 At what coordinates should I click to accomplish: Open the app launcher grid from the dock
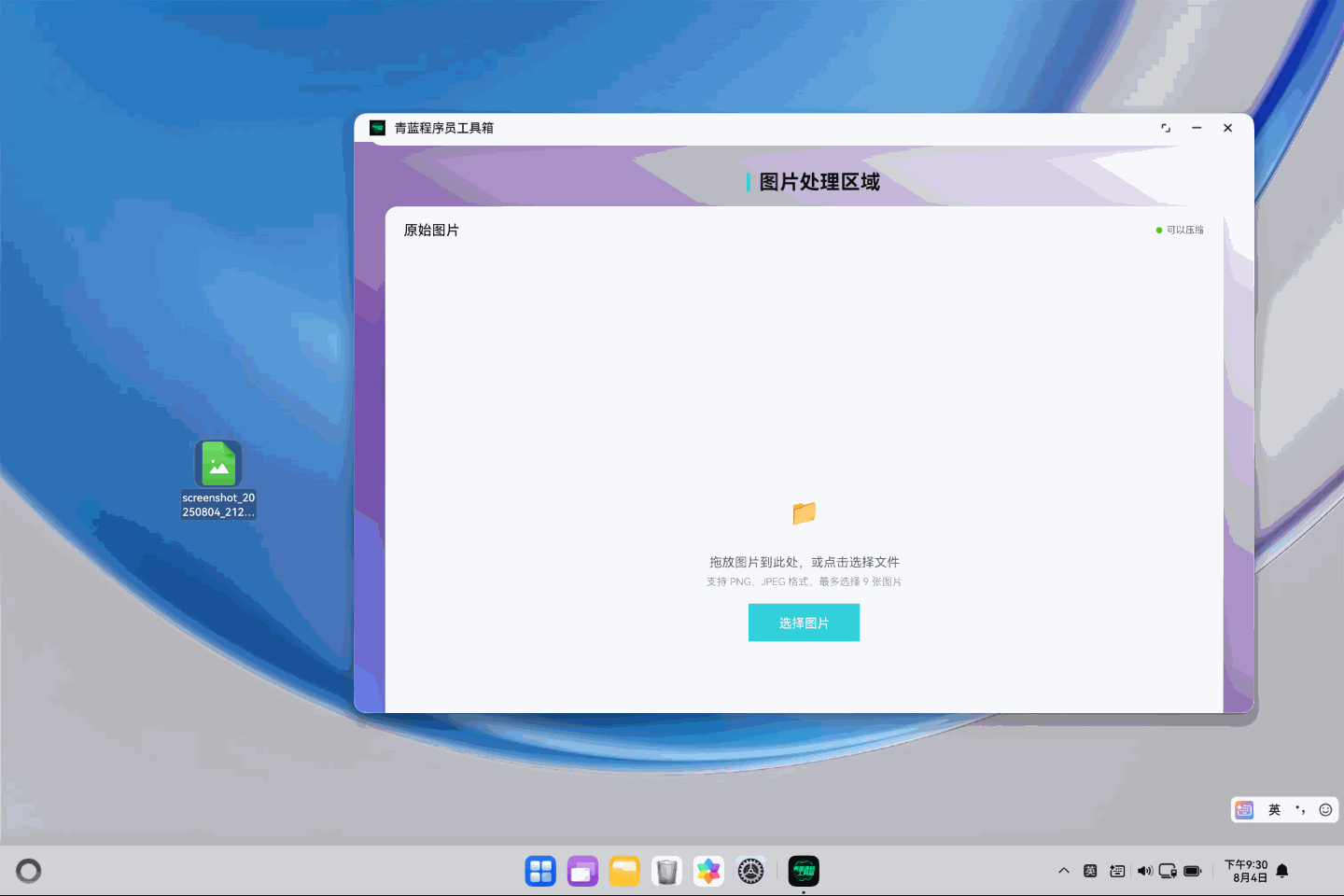click(x=539, y=870)
